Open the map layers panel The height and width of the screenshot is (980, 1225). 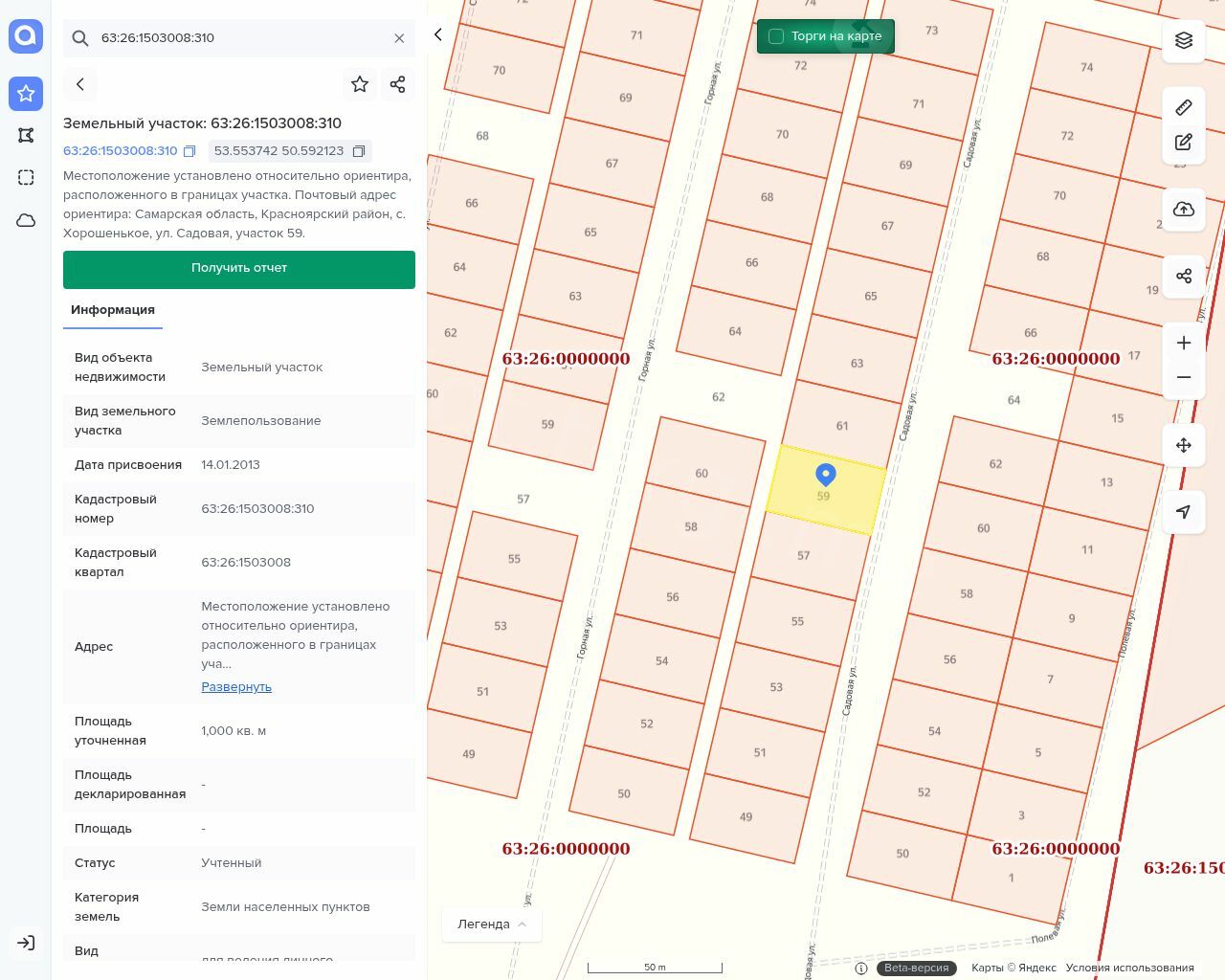click(x=1184, y=40)
